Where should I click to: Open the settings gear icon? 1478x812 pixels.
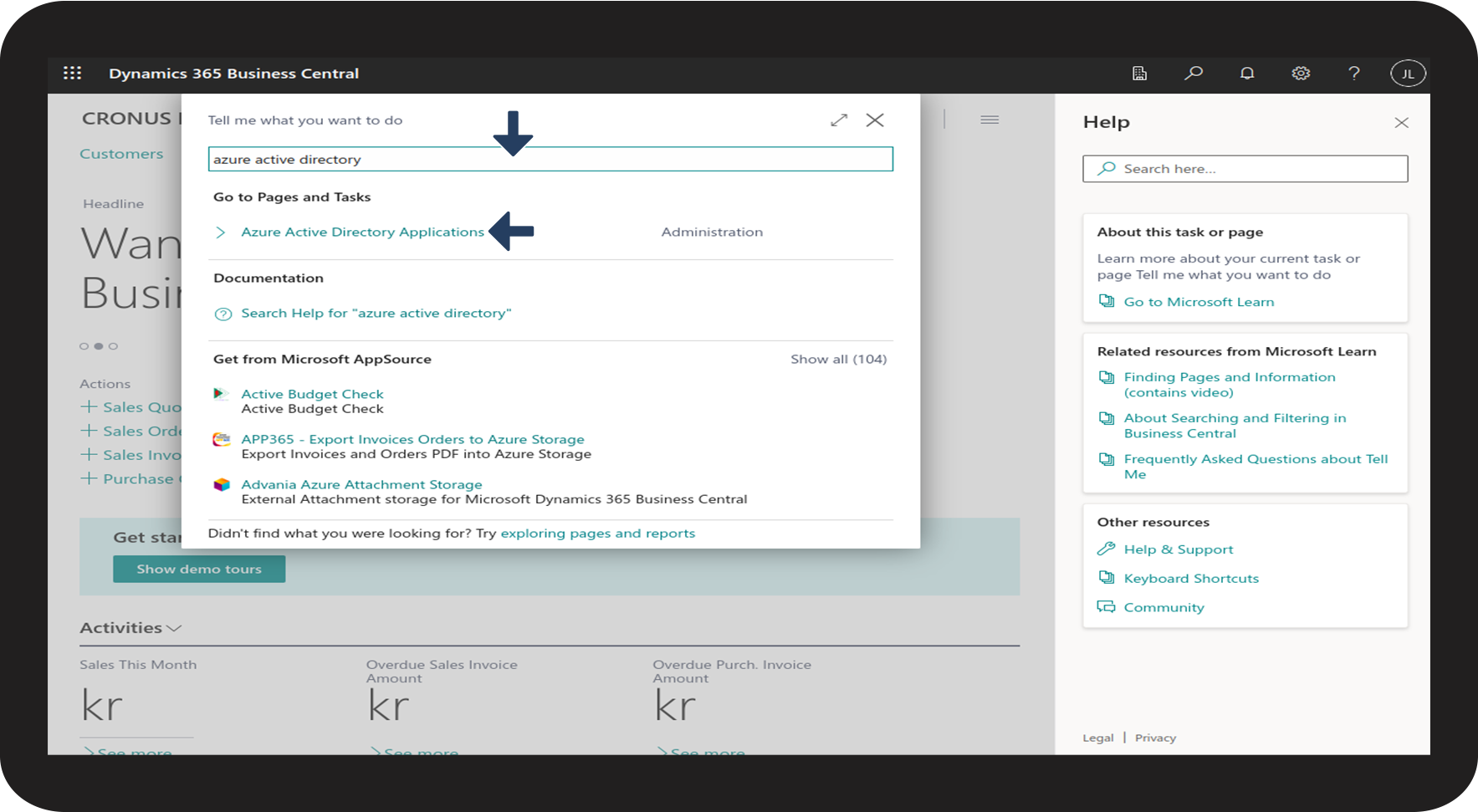coord(1300,74)
